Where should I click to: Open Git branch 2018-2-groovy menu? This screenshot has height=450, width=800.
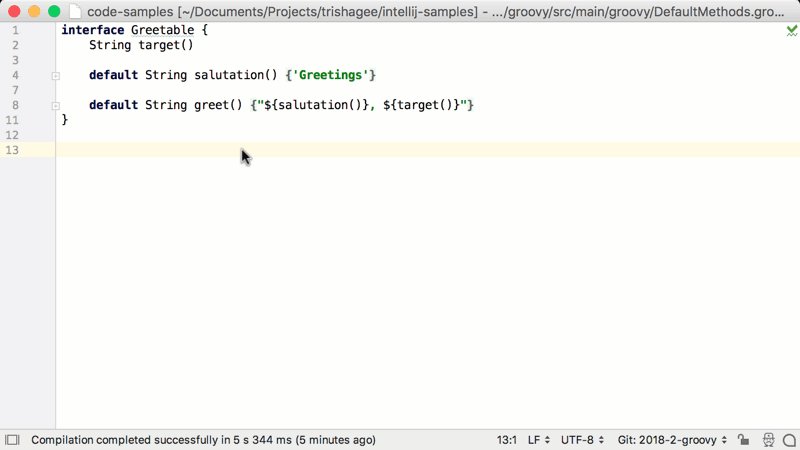point(672,440)
